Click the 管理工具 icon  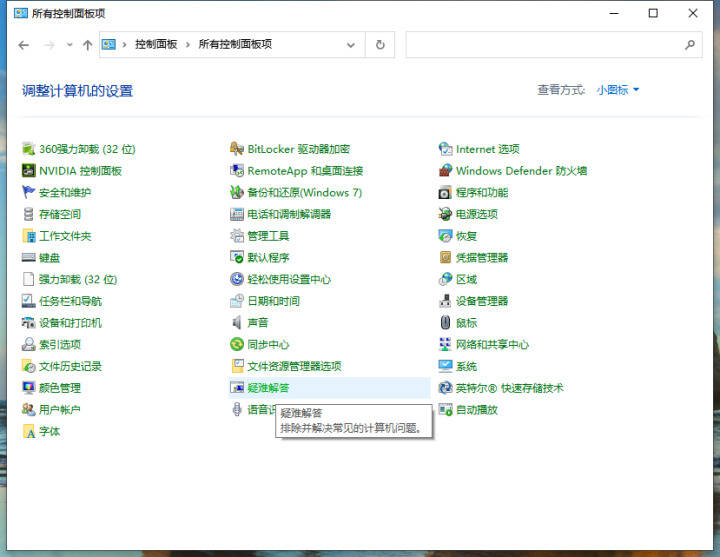[x=236, y=236]
